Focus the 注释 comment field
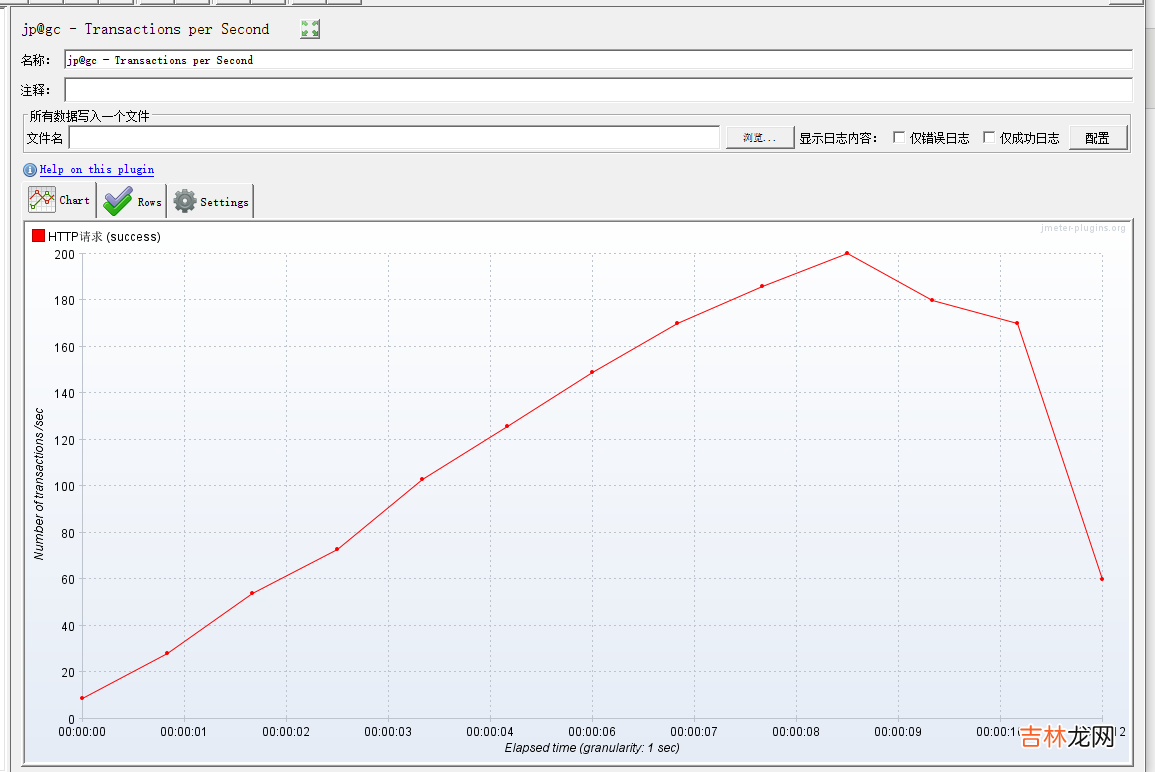This screenshot has height=772, width=1155. point(598,90)
